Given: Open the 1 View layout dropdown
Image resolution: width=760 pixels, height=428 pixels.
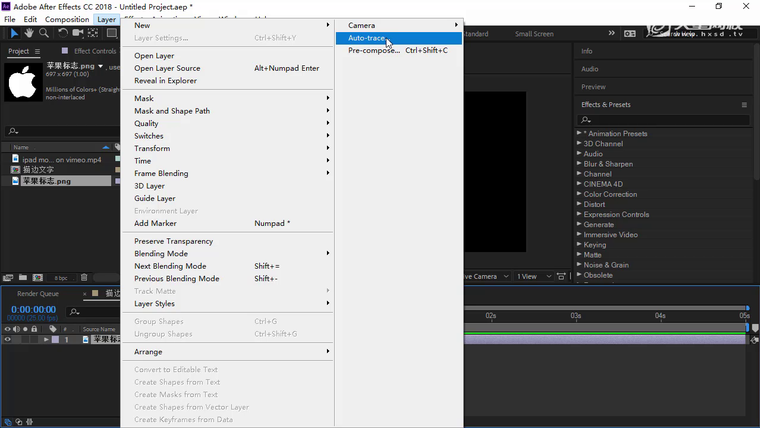Looking at the screenshot, I should point(530,276).
